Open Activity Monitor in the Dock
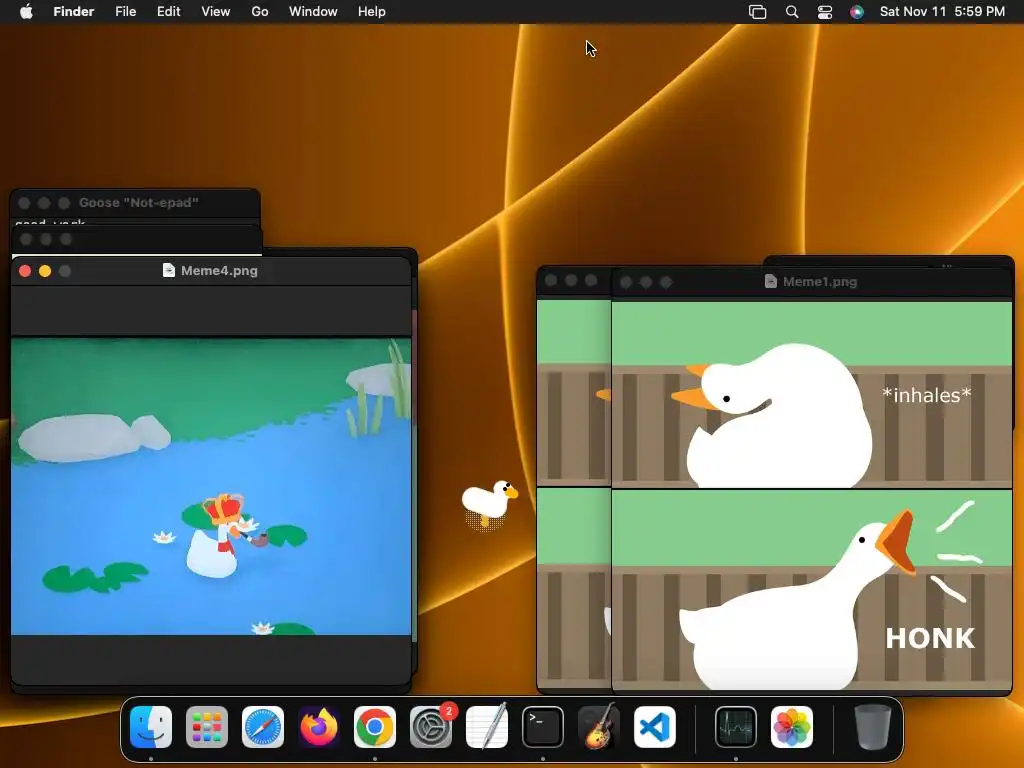The height and width of the screenshot is (768, 1024). [736, 727]
